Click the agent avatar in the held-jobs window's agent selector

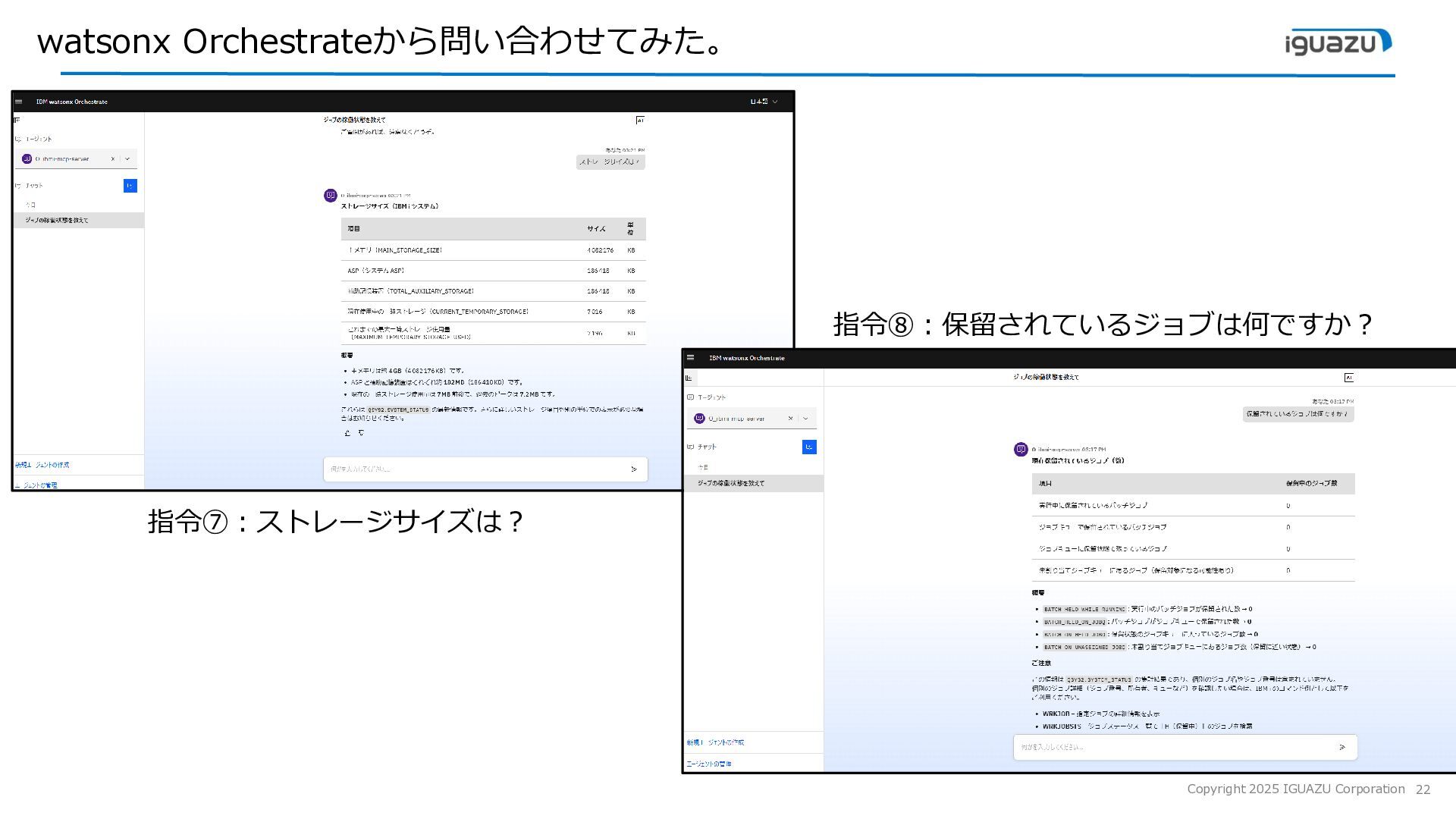point(700,419)
